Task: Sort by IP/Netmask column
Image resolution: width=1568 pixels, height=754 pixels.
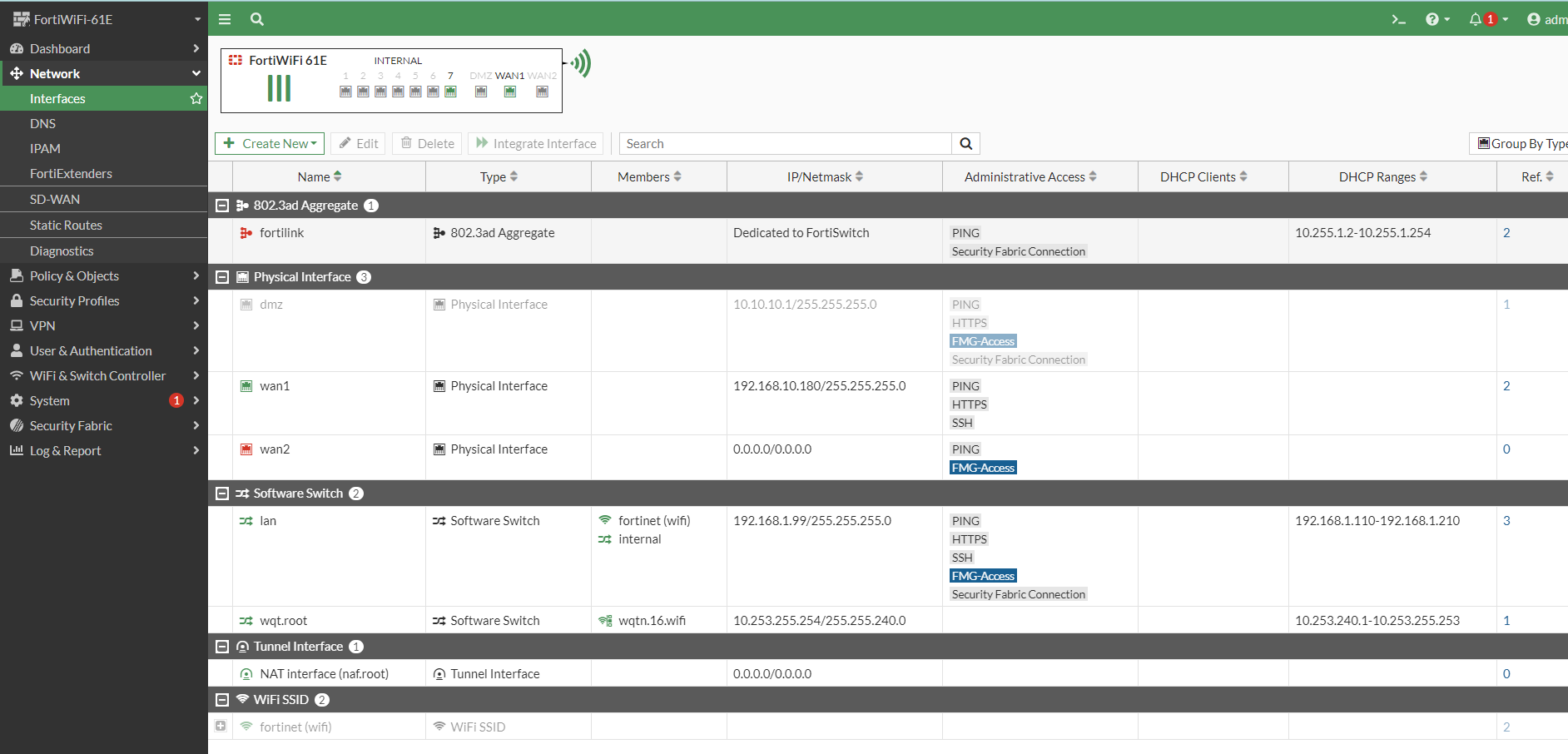Action: pos(825,176)
